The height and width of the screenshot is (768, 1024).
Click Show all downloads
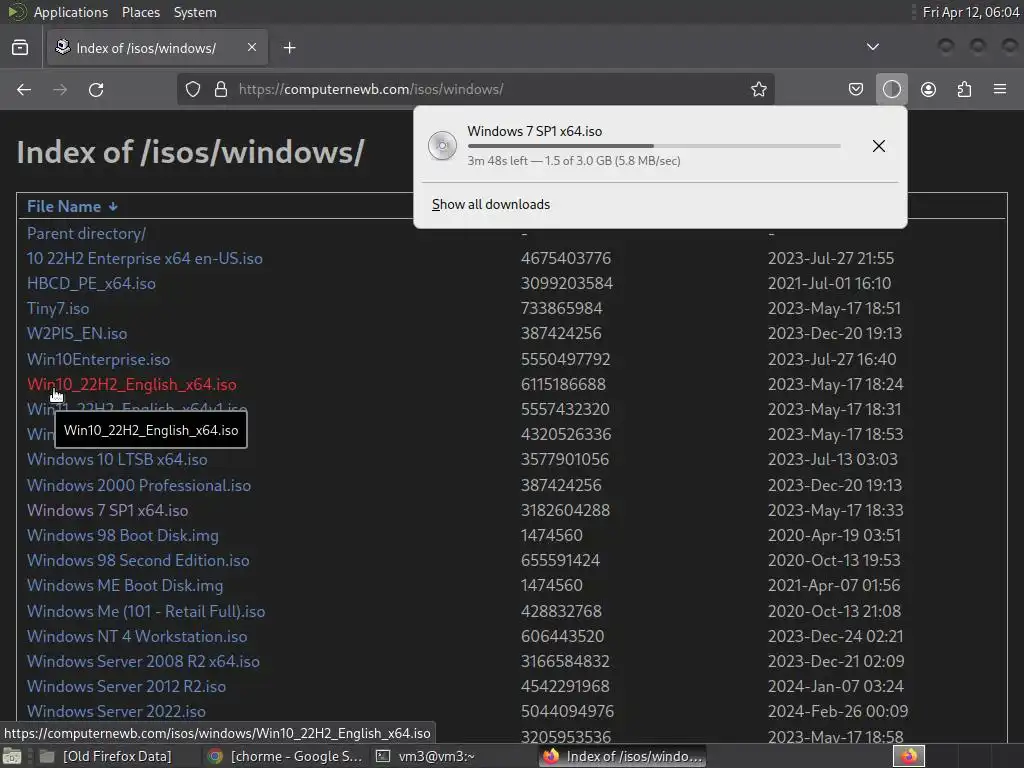490,204
